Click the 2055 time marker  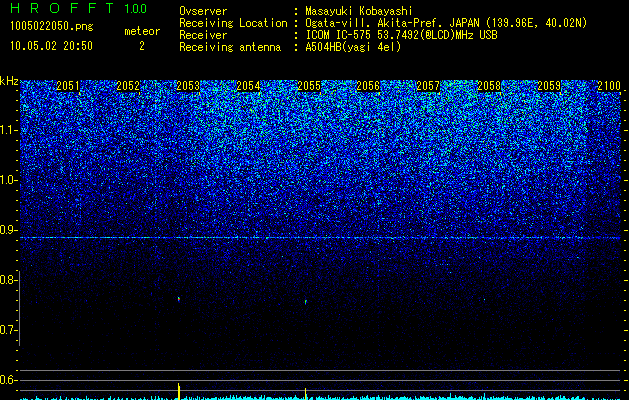click(309, 86)
